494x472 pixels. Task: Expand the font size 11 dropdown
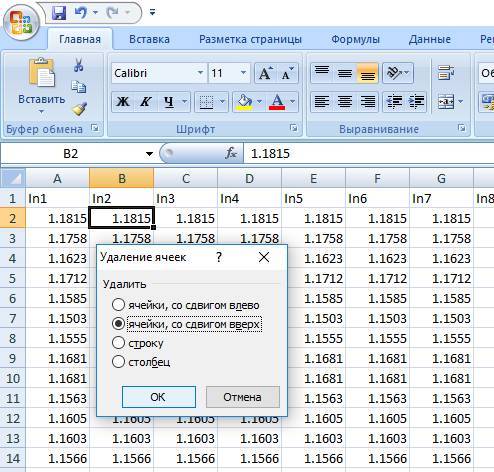243,73
